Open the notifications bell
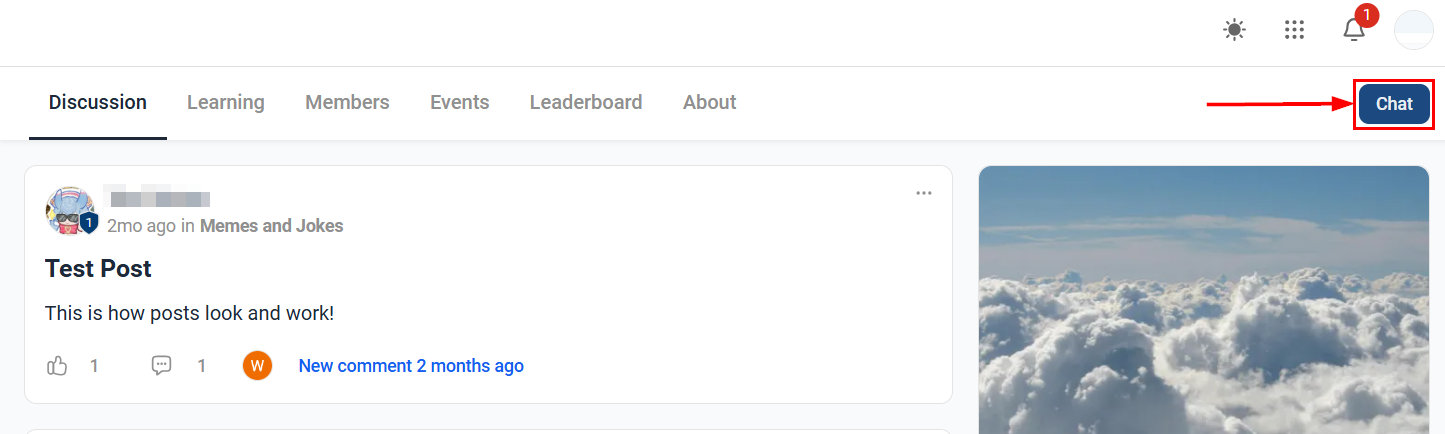This screenshot has height=434, width=1445. coord(1354,30)
